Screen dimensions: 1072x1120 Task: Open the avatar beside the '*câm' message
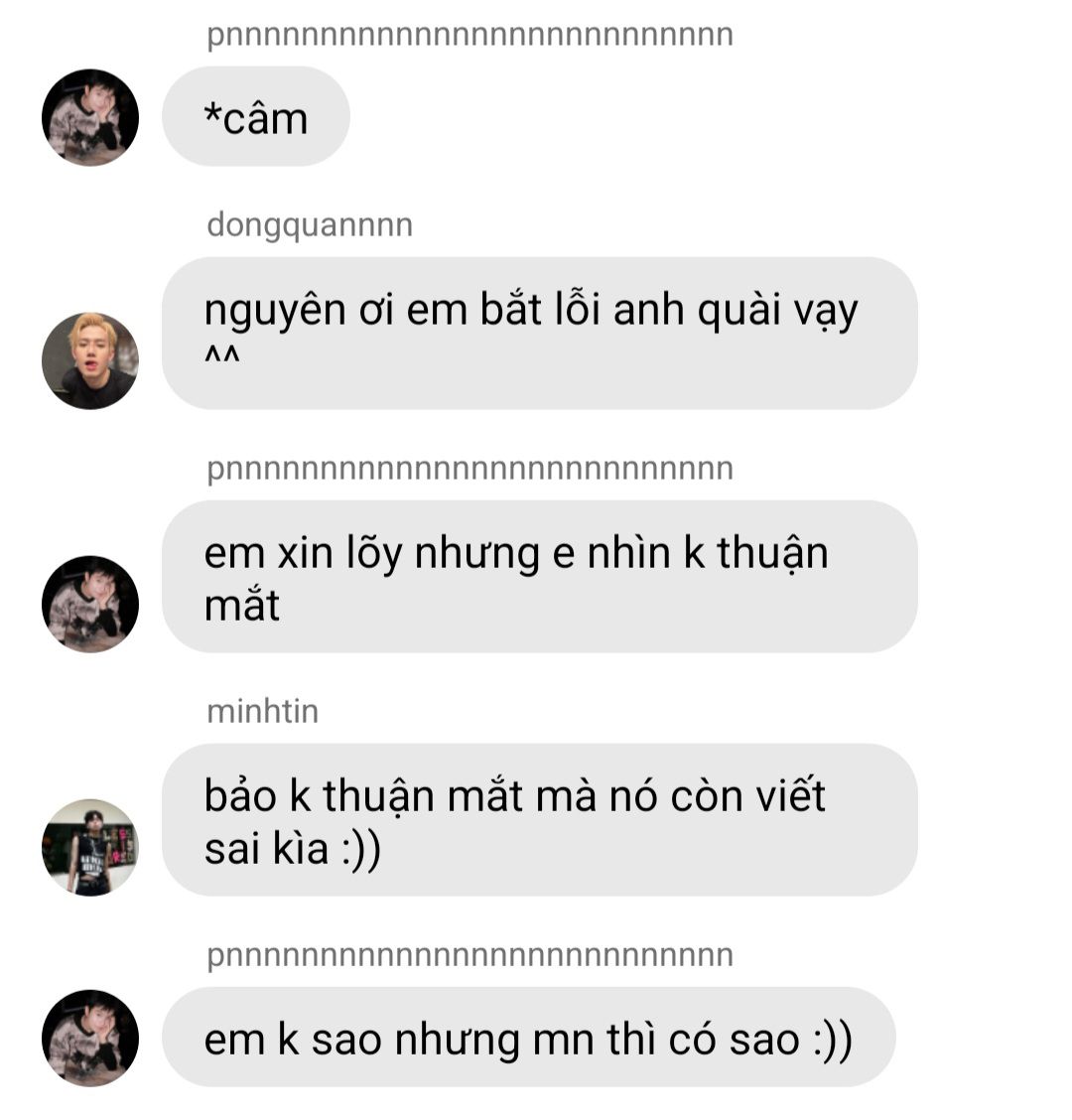click(90, 118)
